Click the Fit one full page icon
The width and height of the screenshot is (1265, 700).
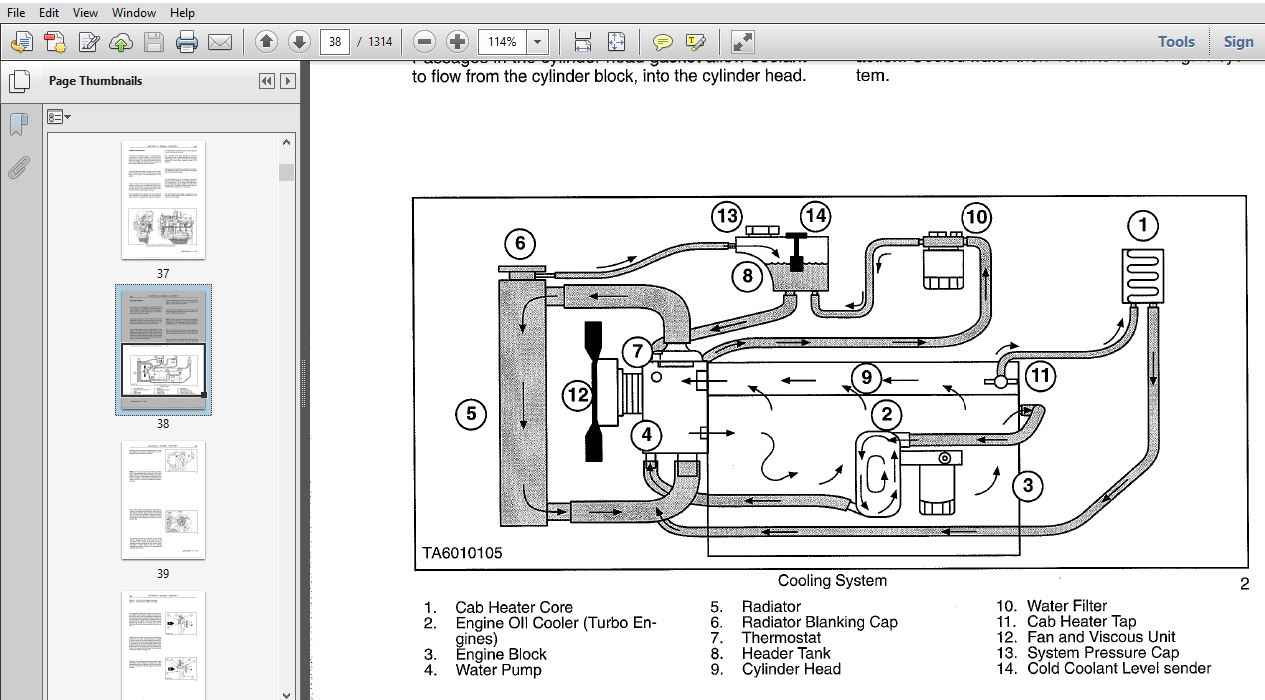[x=616, y=42]
